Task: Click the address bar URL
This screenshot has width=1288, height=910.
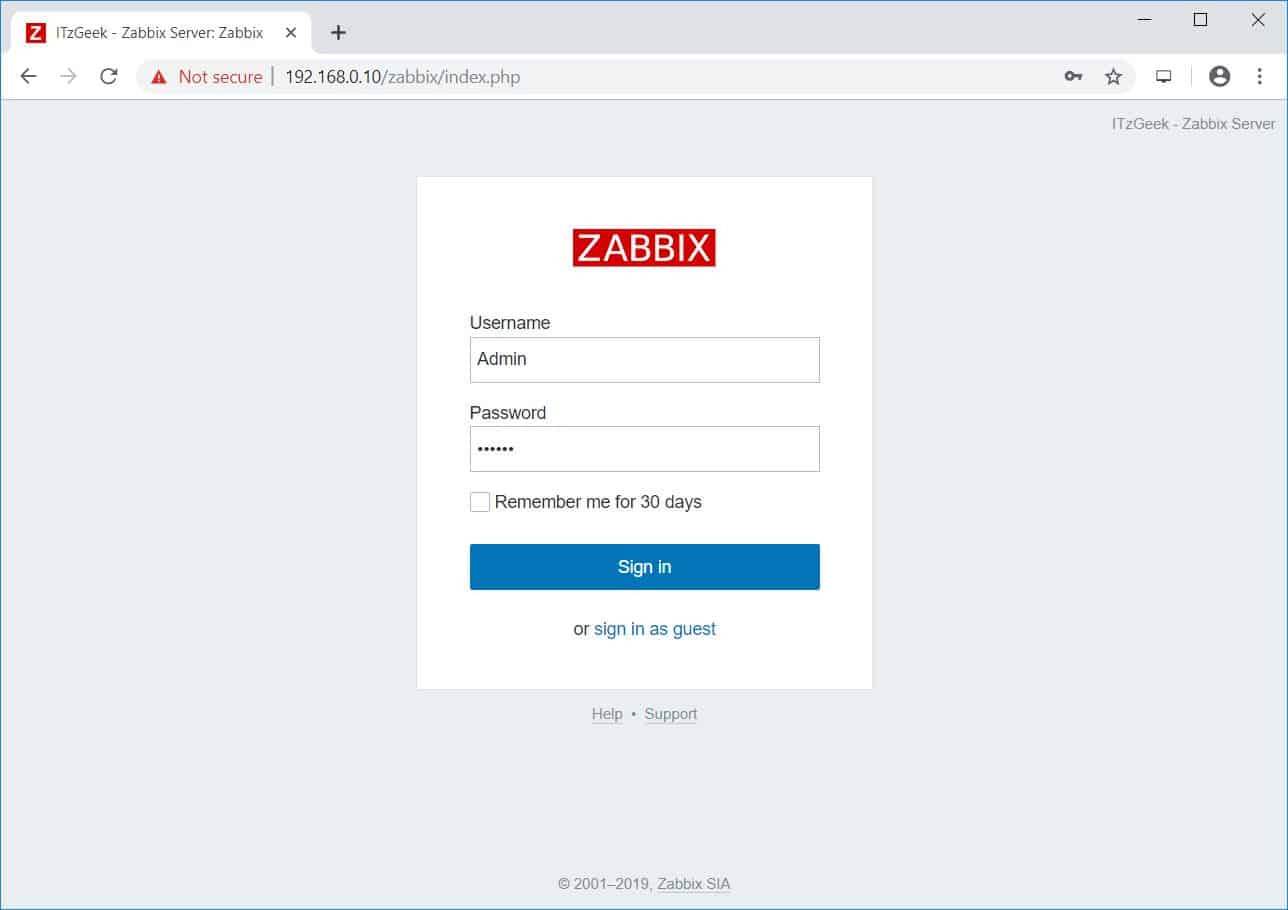Action: (x=402, y=77)
